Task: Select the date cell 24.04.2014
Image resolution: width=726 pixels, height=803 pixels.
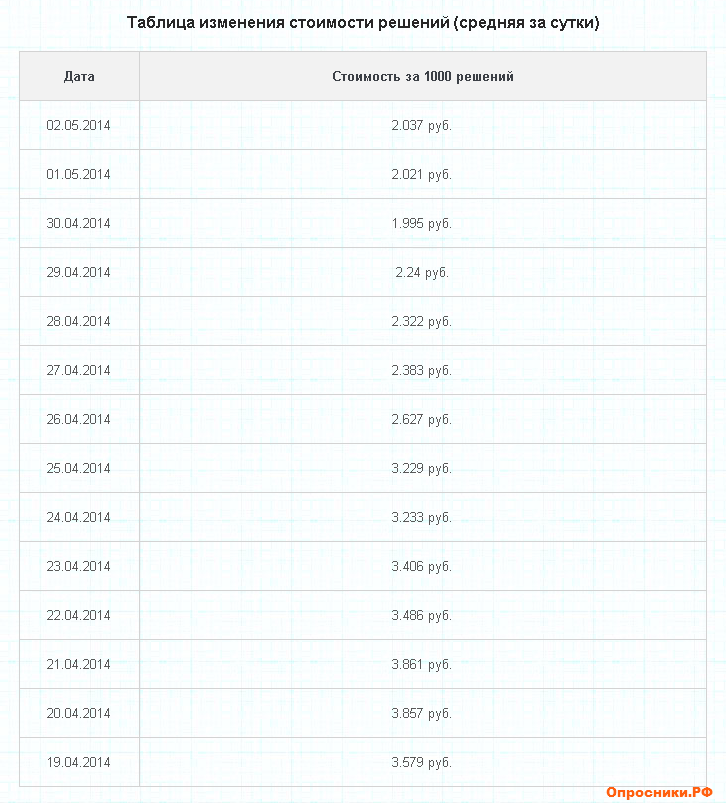Action: pyautogui.click(x=79, y=517)
